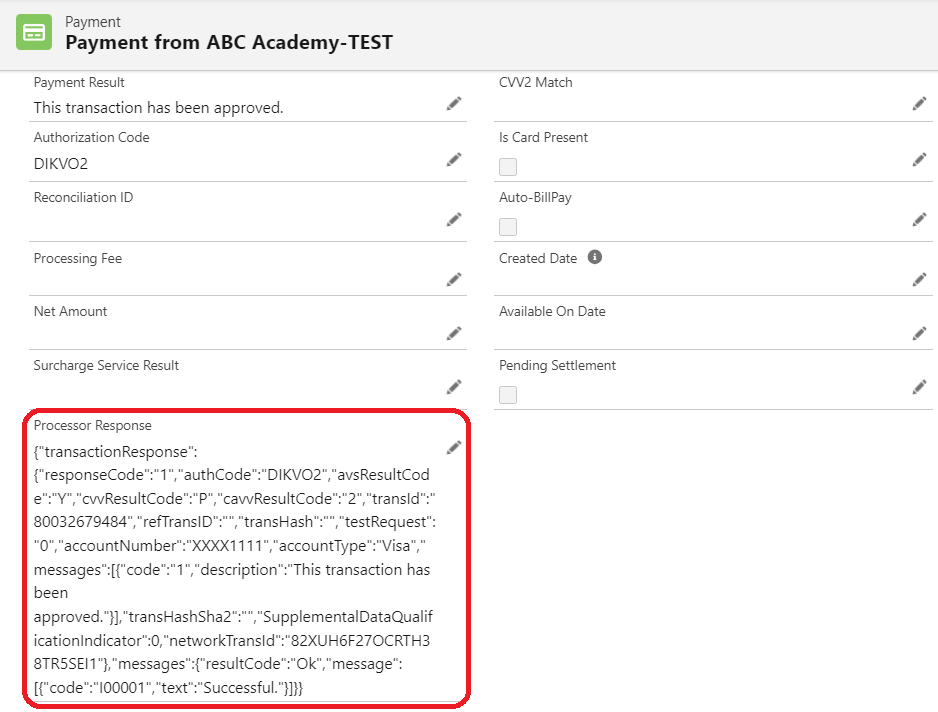The image size is (938, 712).
Task: Edit Created Date using pencil icon
Action: 919,279
